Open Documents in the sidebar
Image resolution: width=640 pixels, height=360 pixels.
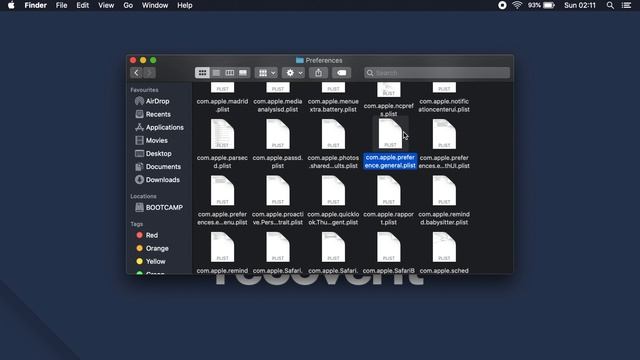point(163,167)
